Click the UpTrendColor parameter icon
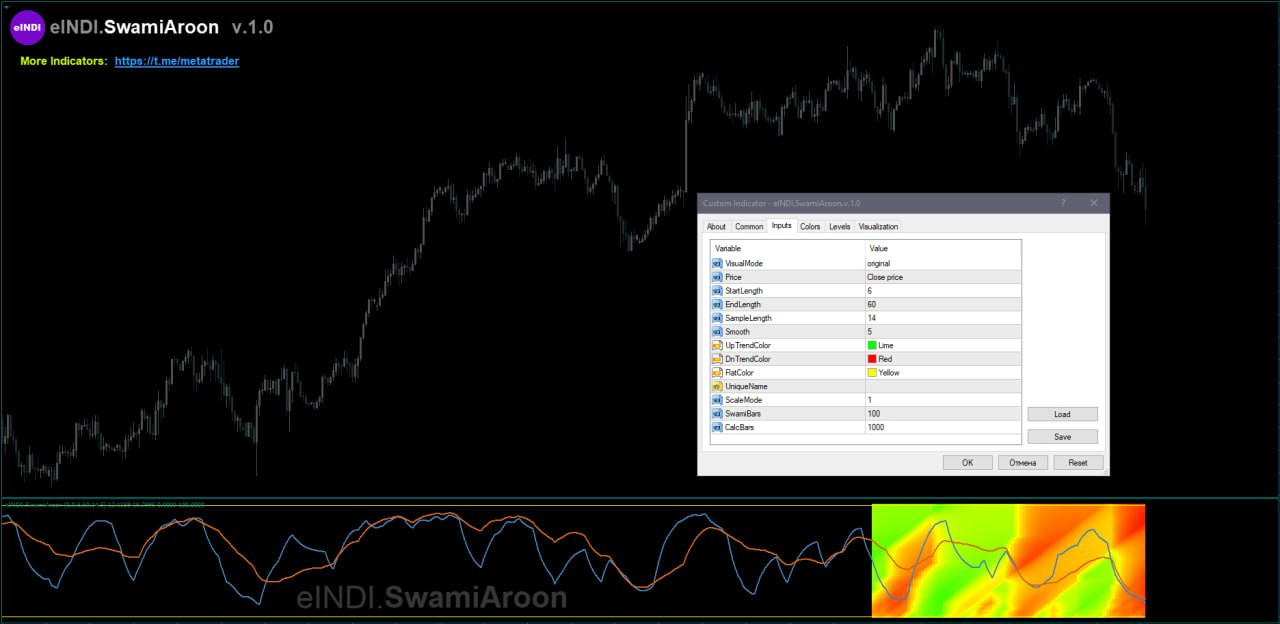1280x624 pixels. click(717, 345)
